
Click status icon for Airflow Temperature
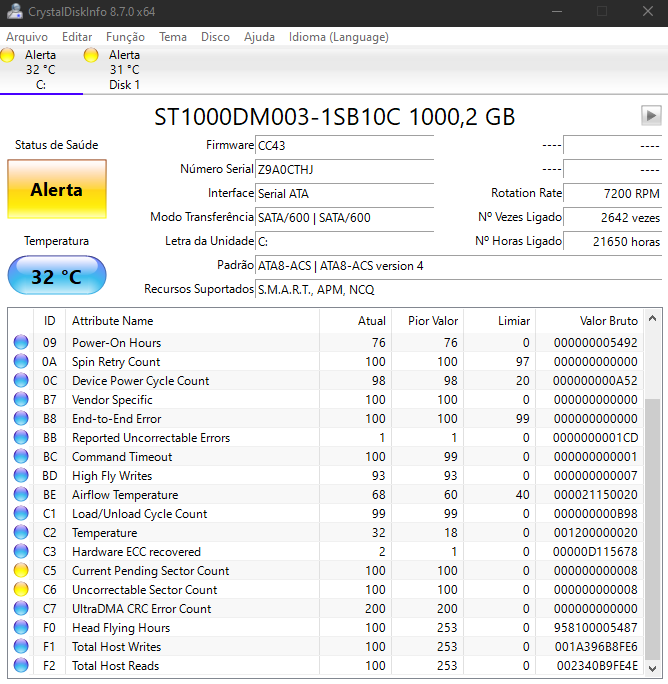[21, 494]
